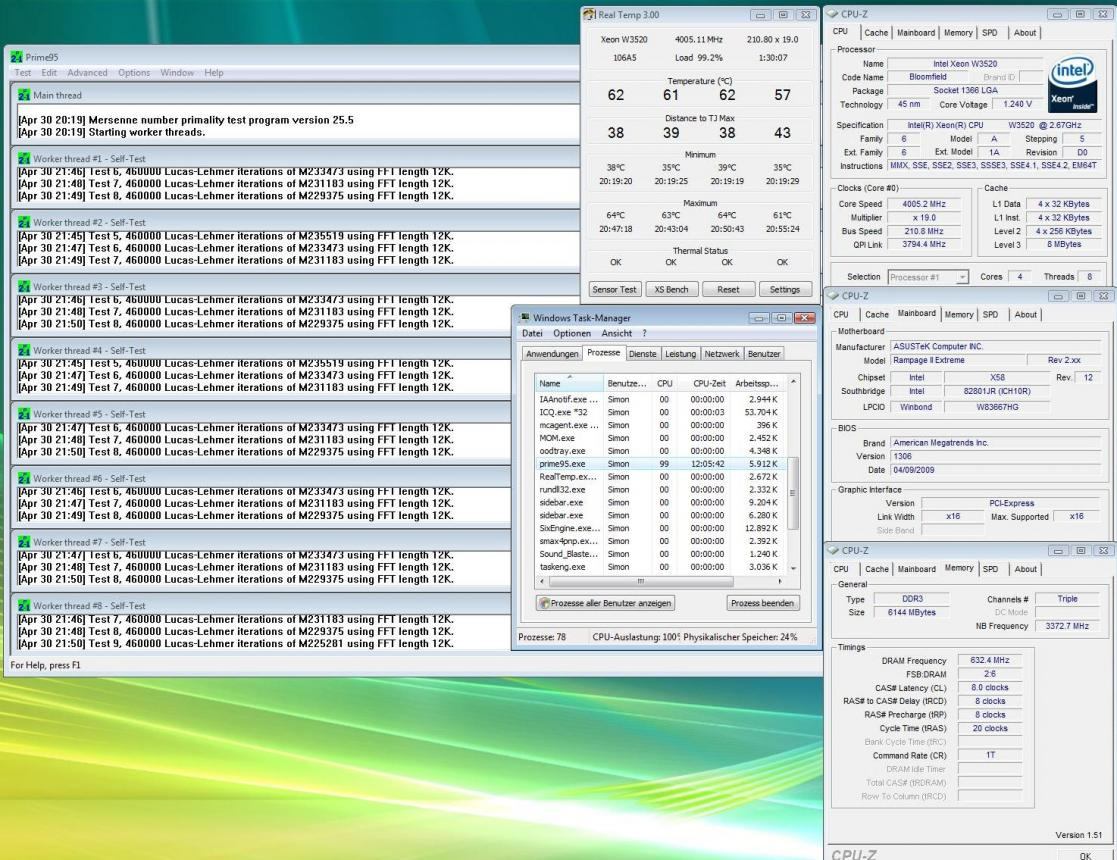
Task: Select taskeng.exe process row
Action: (660, 567)
